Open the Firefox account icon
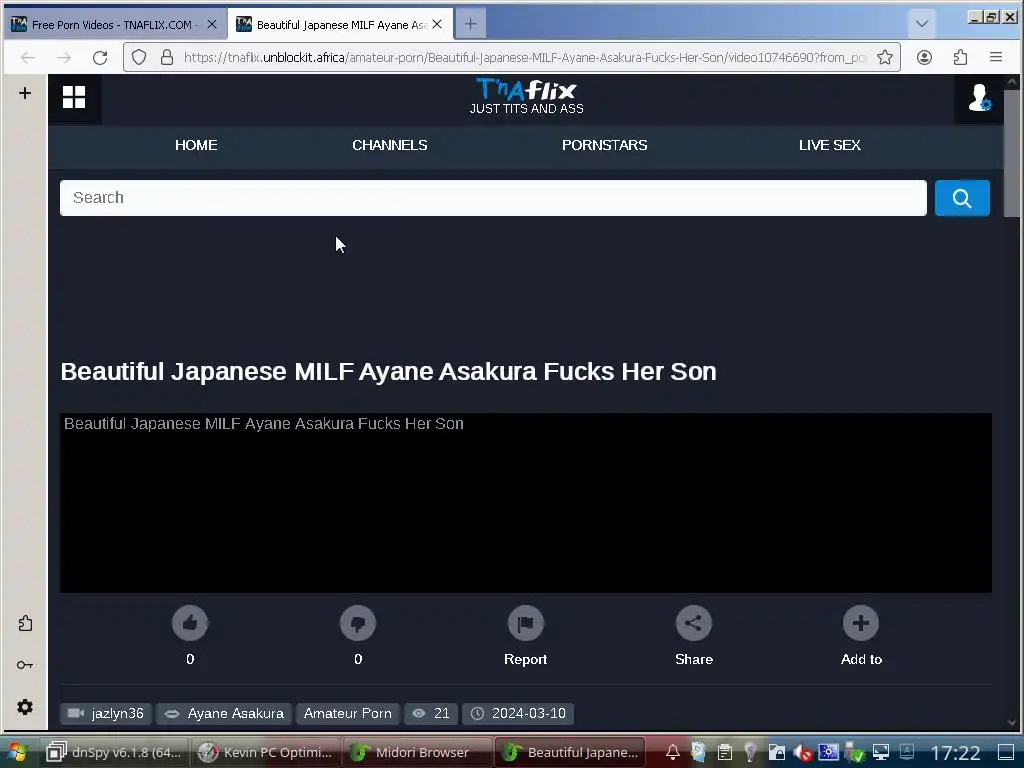The image size is (1024, 768). pyautogui.click(x=924, y=57)
